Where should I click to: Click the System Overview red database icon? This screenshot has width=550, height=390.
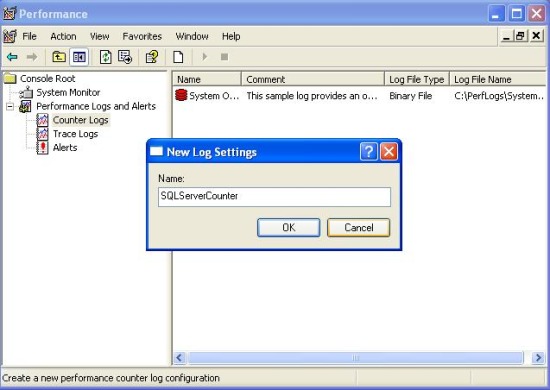point(181,95)
